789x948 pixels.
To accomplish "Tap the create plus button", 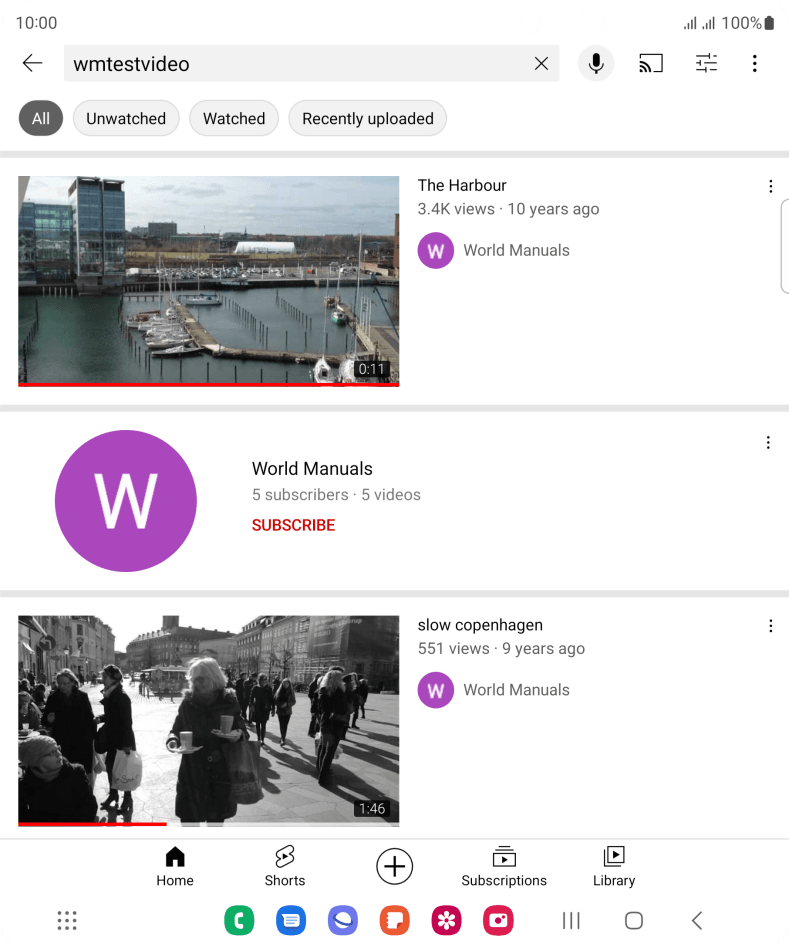I will point(394,866).
